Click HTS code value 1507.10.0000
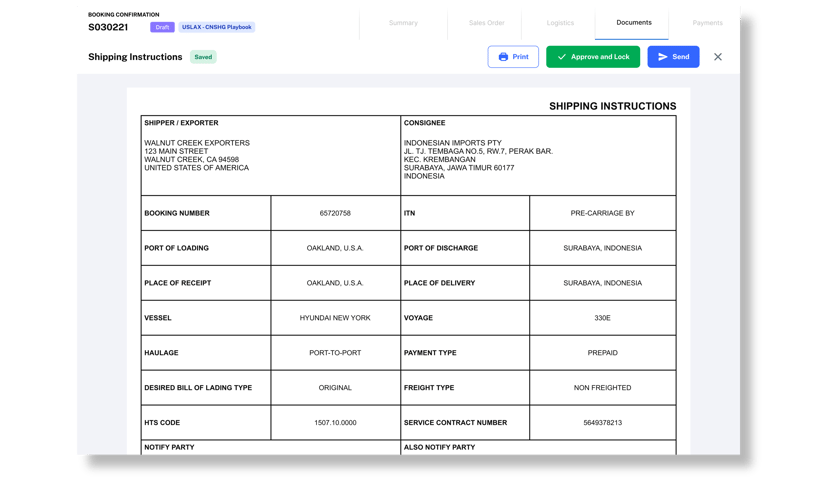 [335, 423]
